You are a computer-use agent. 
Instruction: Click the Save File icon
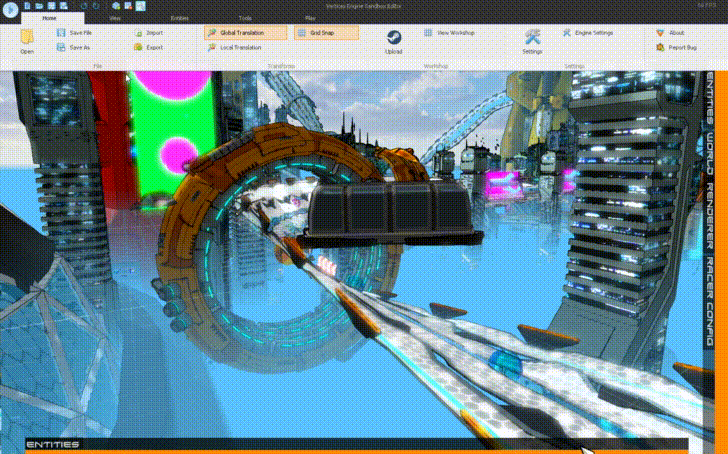click(x=60, y=33)
